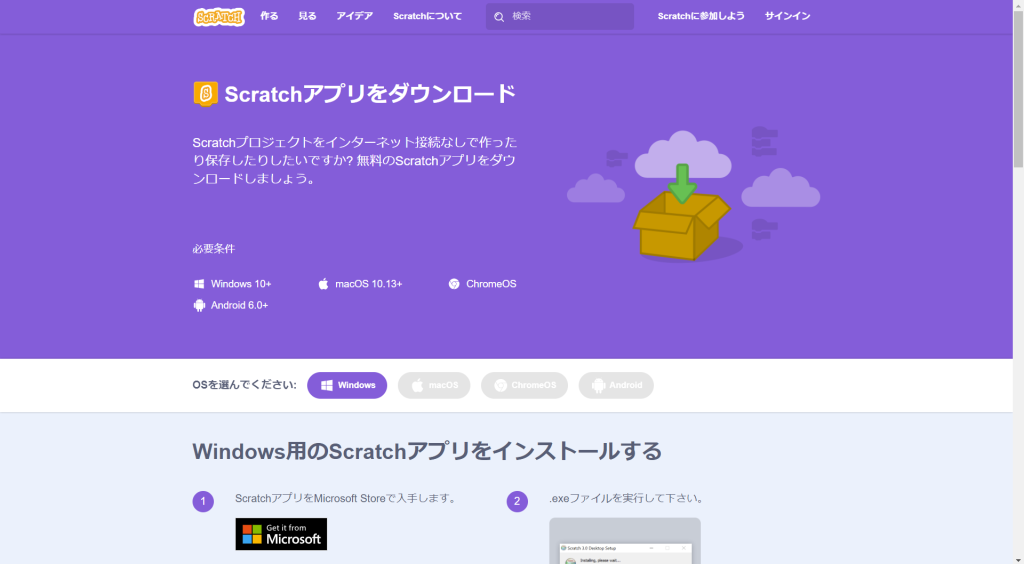Focus the 検索 search field
Viewport: 1024px width, 564px height.
click(x=568, y=17)
